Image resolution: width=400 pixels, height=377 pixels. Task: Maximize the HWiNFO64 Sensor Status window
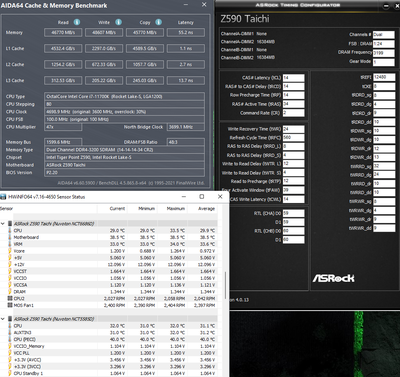(x=202, y=197)
